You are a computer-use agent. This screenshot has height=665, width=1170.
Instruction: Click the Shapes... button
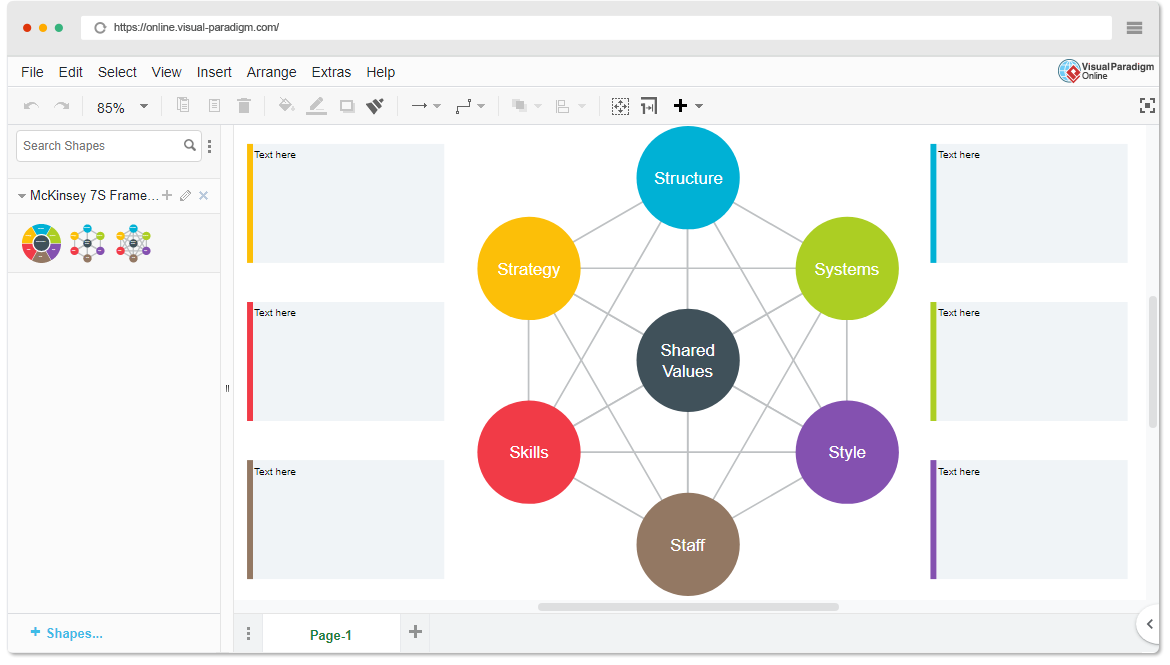(66, 633)
